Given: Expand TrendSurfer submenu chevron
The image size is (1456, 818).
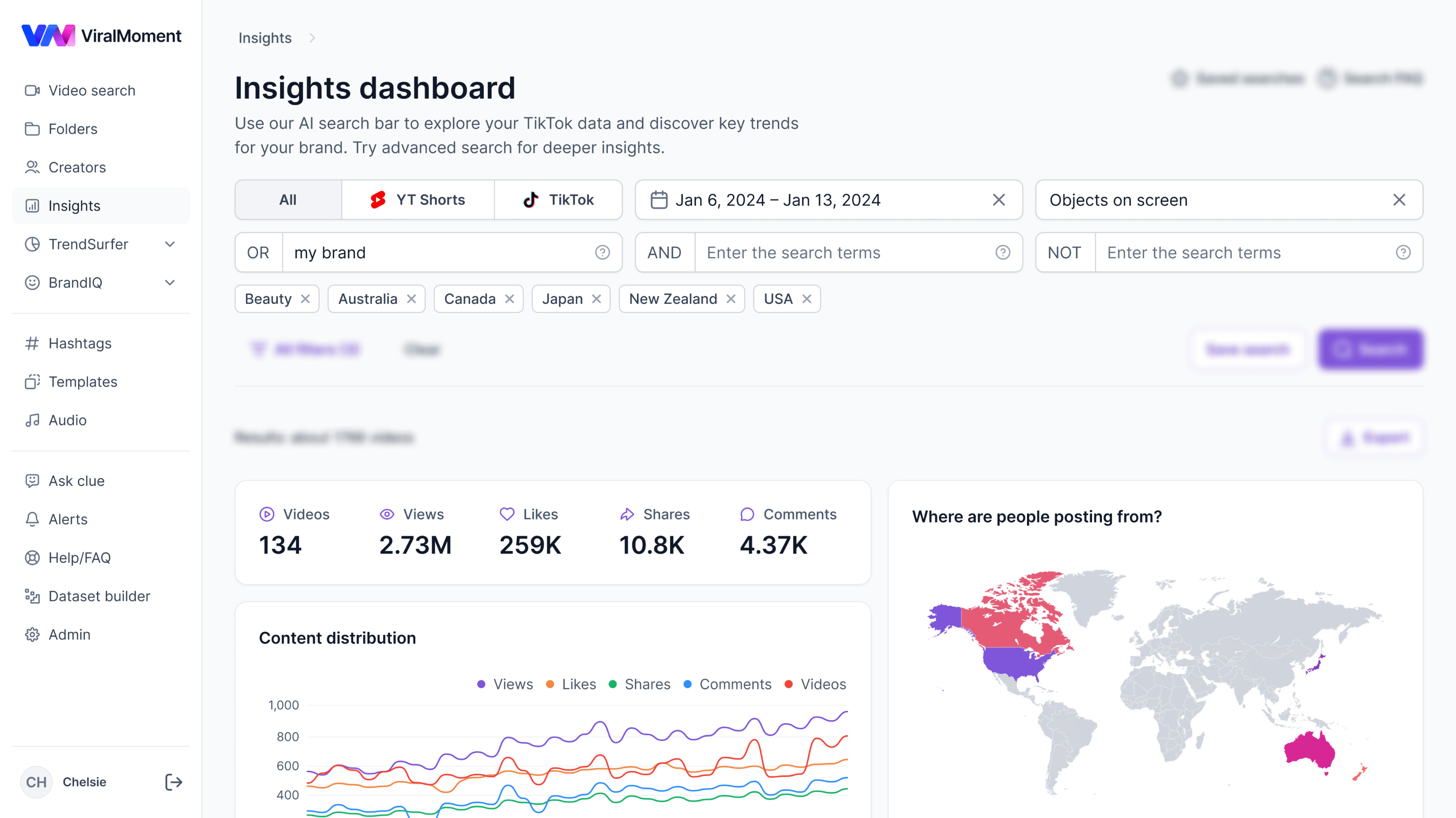Looking at the screenshot, I should tap(170, 244).
